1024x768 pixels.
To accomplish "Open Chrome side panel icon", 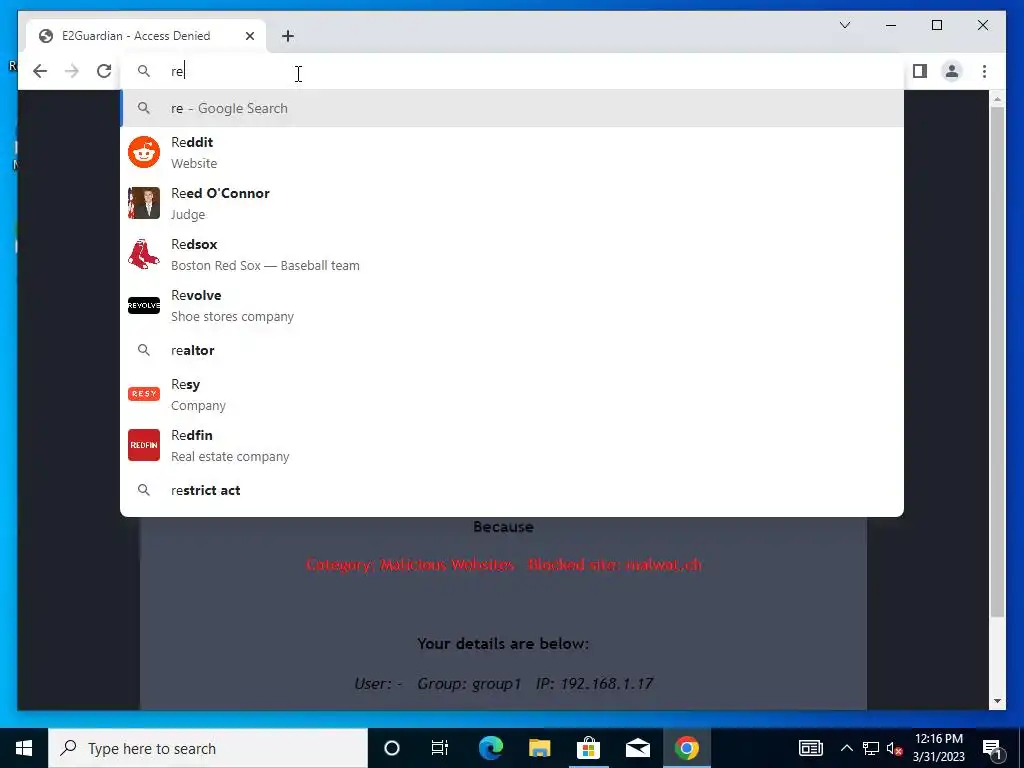I will (x=920, y=71).
